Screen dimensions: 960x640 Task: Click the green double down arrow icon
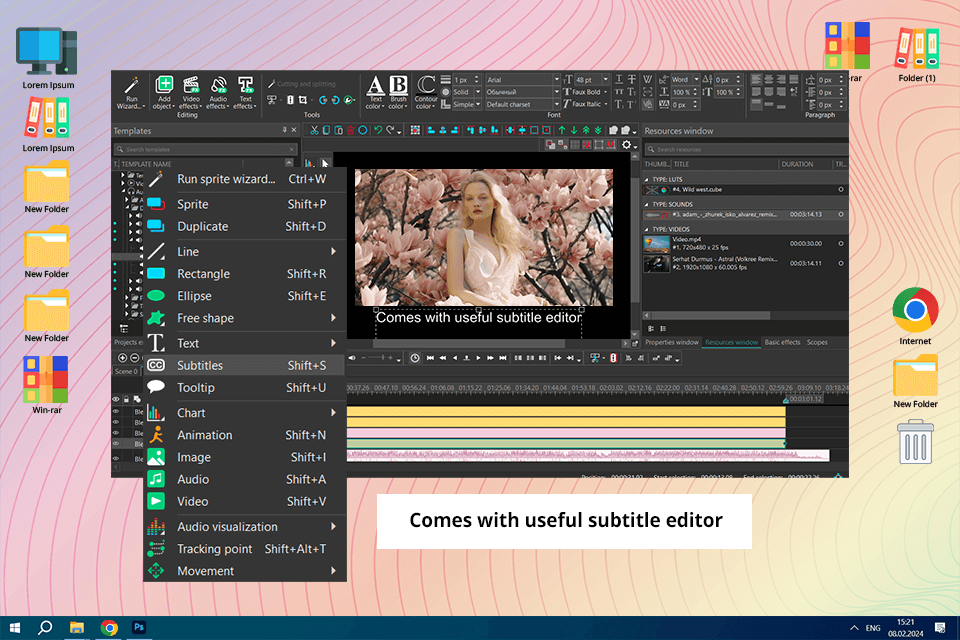pyautogui.click(x=598, y=130)
